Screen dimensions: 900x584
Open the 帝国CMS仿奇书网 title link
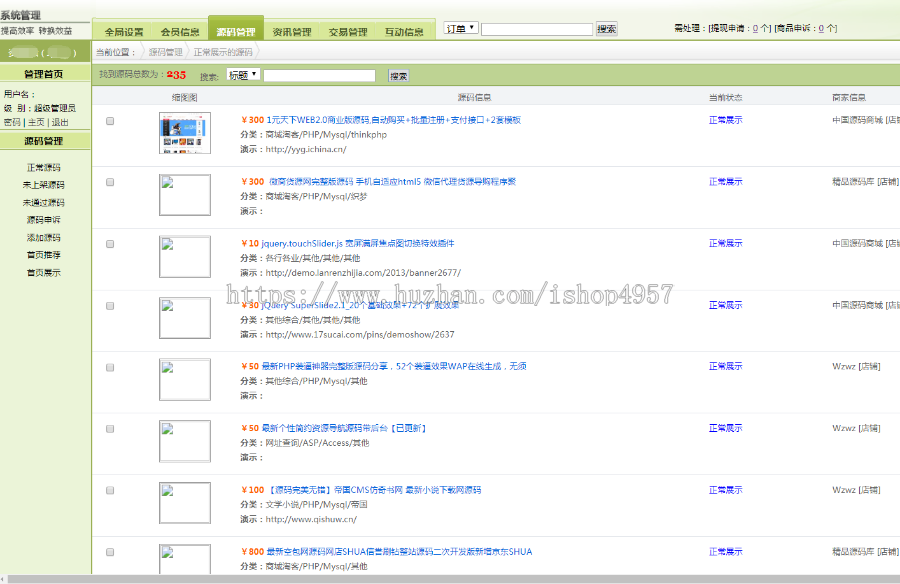(x=375, y=490)
